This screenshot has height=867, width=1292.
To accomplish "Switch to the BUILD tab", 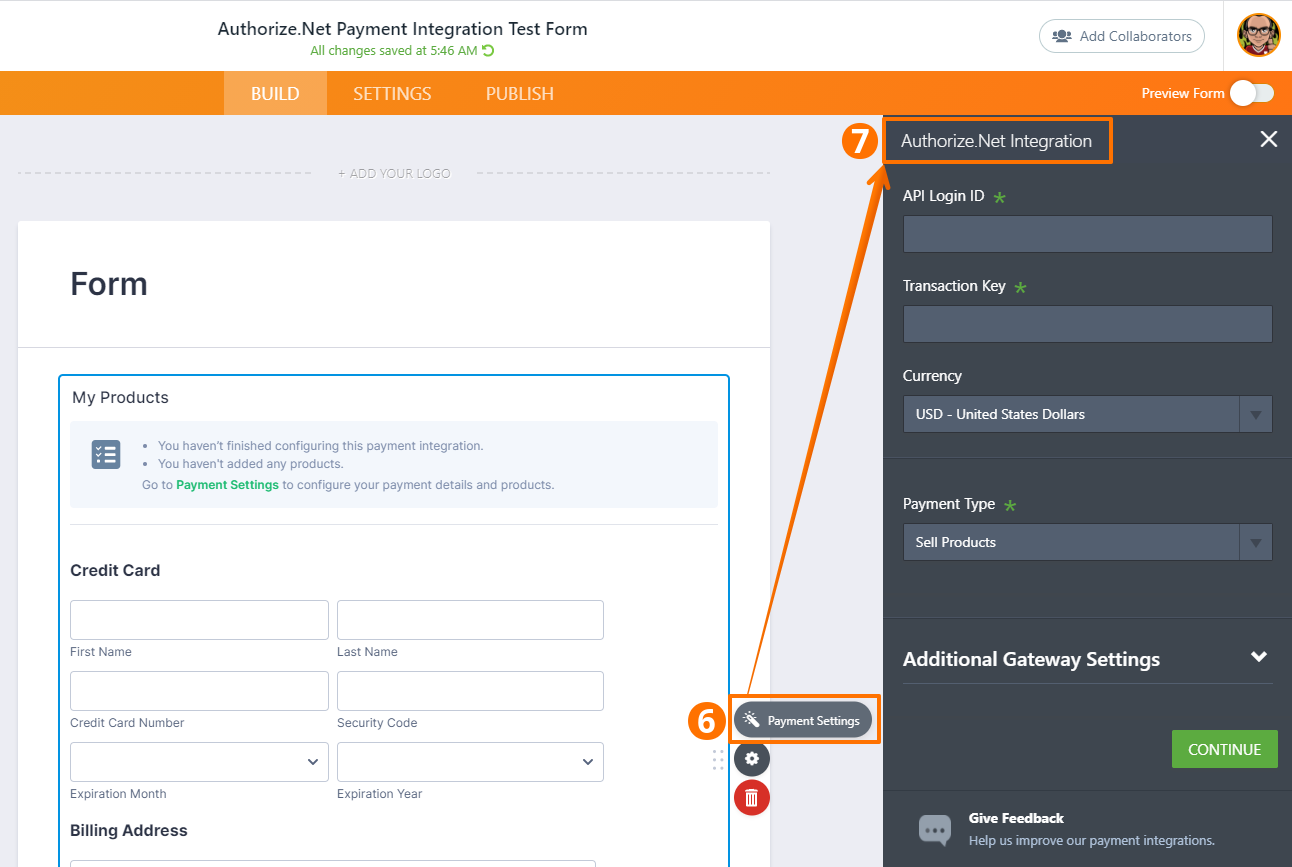I will click(275, 93).
